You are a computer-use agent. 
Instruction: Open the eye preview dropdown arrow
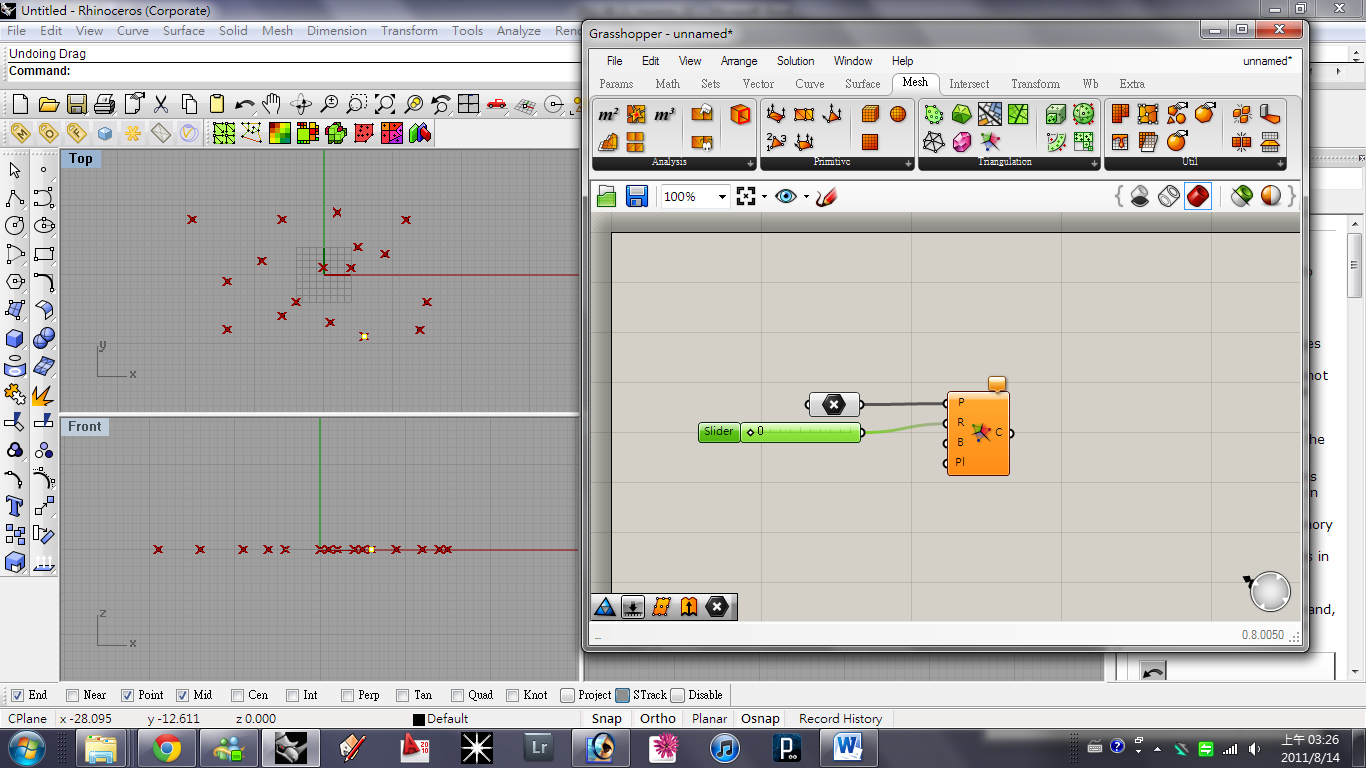pos(806,197)
